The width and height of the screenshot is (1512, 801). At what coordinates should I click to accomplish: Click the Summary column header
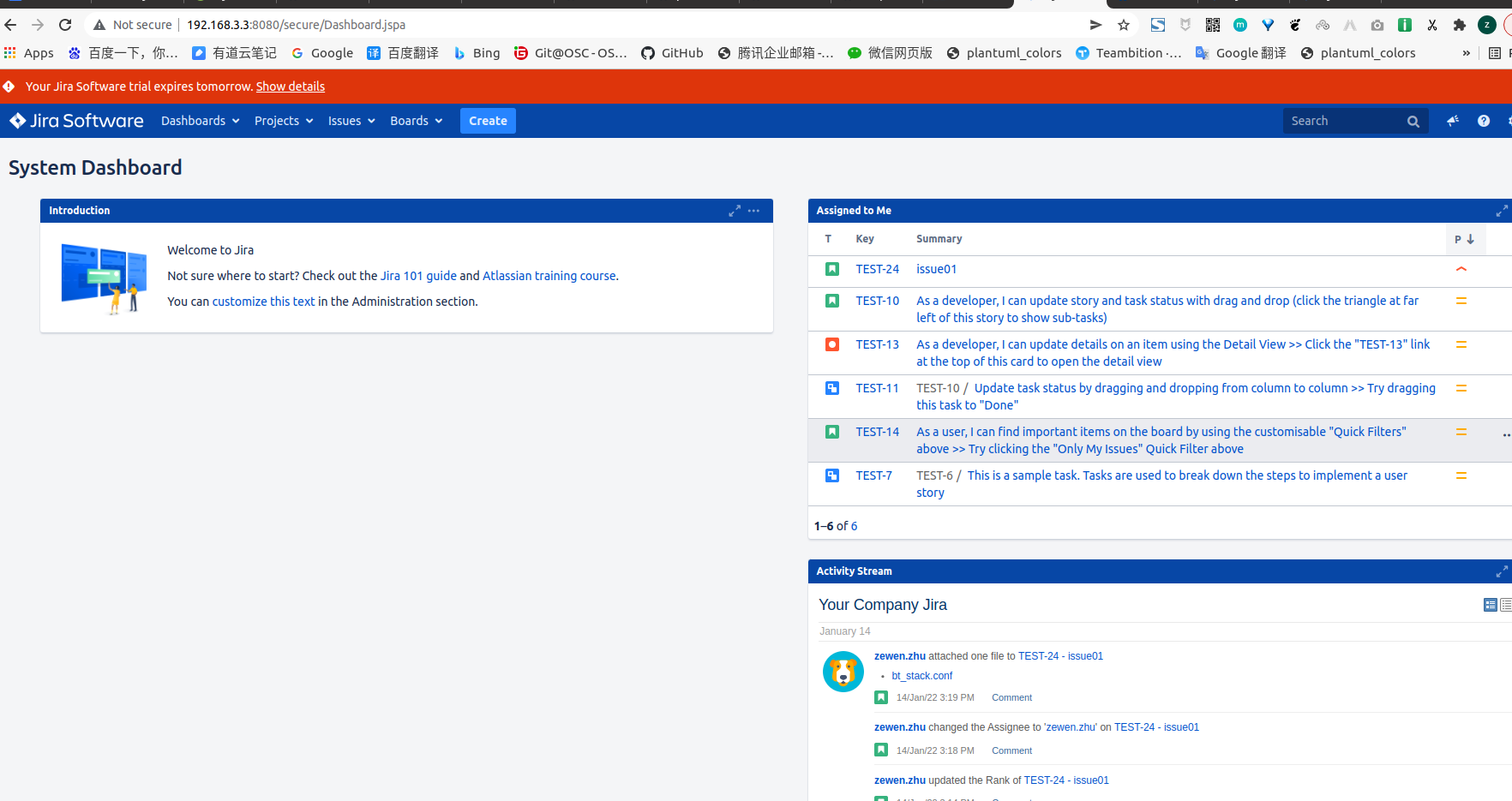point(939,239)
